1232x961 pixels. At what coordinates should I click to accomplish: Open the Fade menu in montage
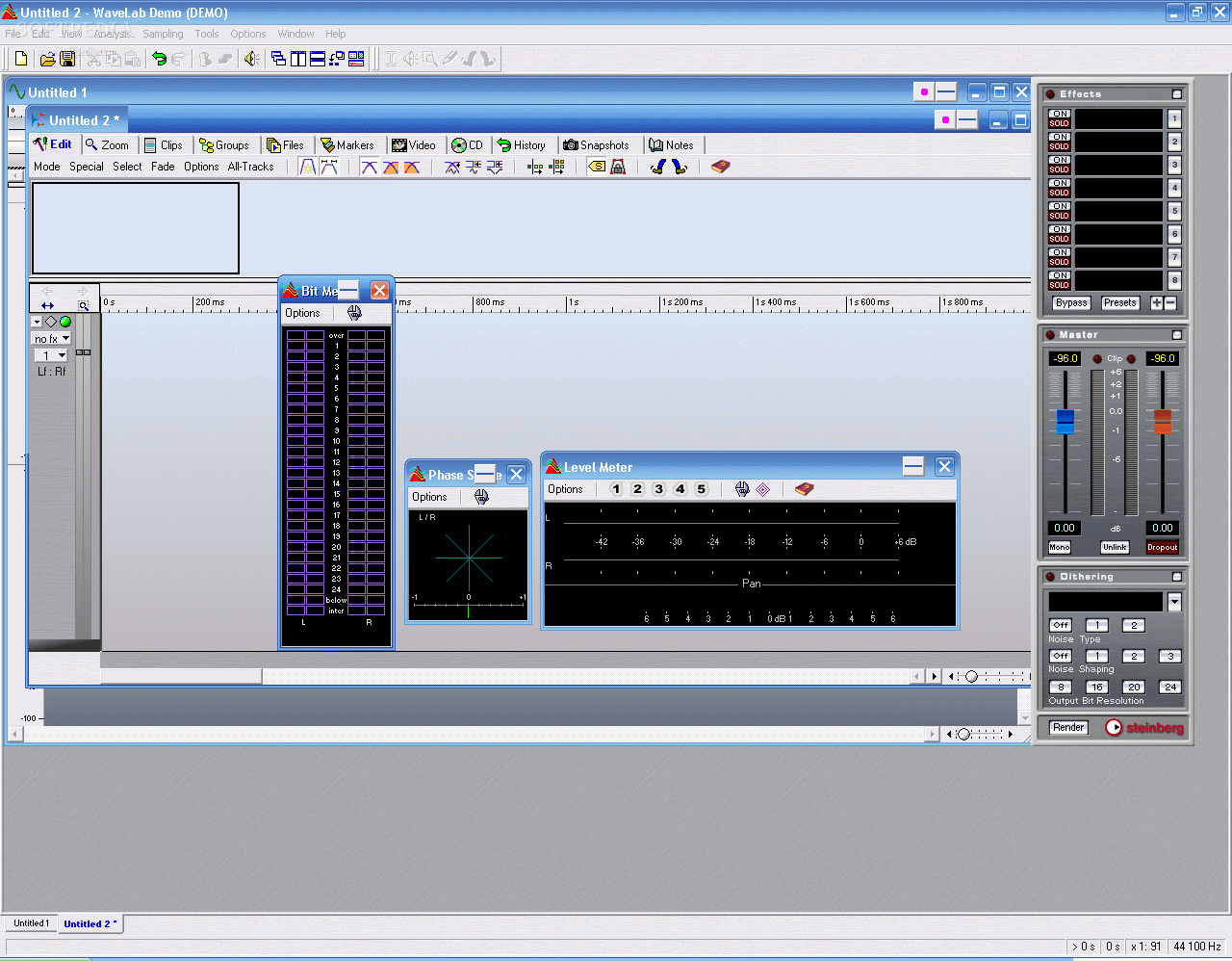click(x=163, y=167)
